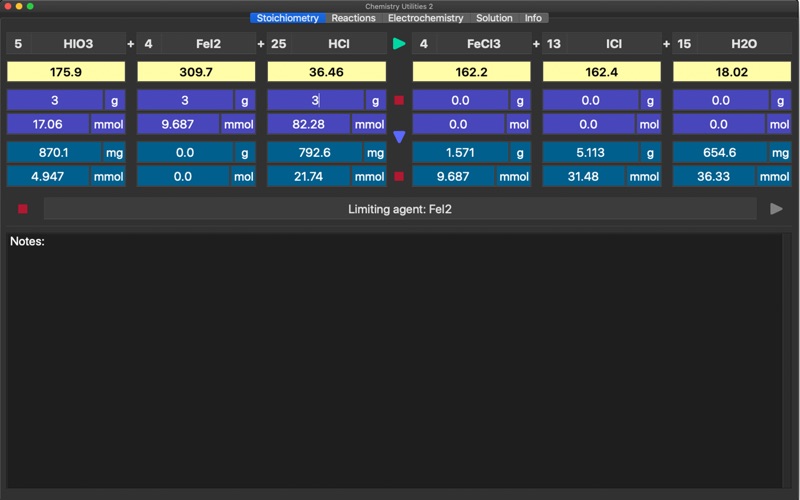
Task: Click the 654.6 H2O product mass
Action: (720, 153)
